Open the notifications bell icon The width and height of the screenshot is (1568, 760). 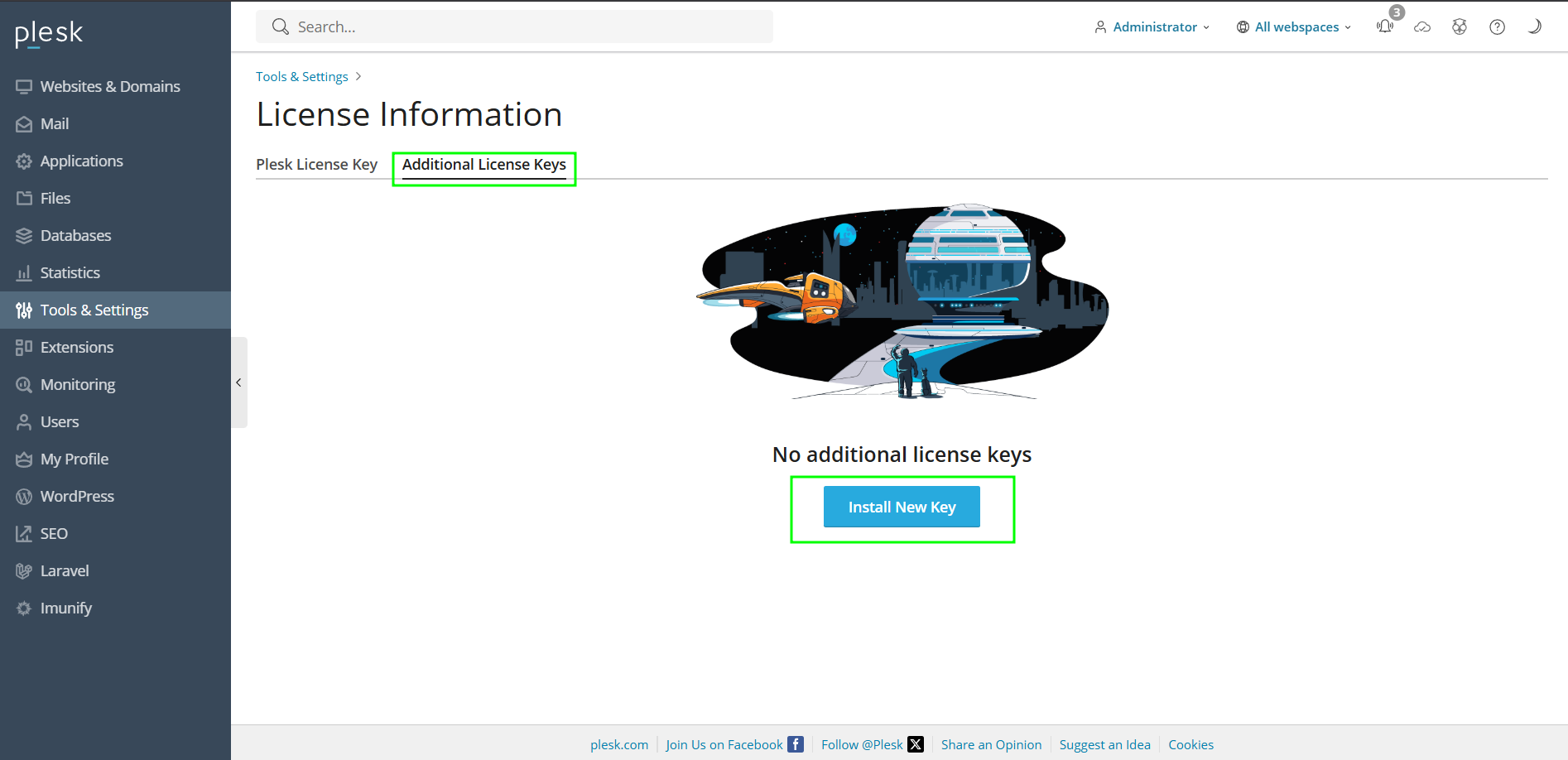tap(1385, 26)
